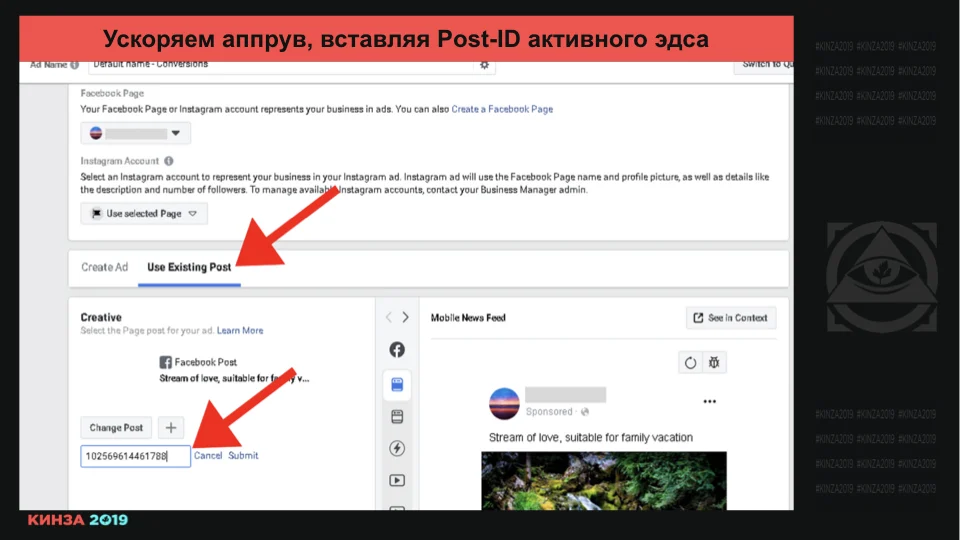Select the feed layout icon below the mobile feed

coord(397,417)
